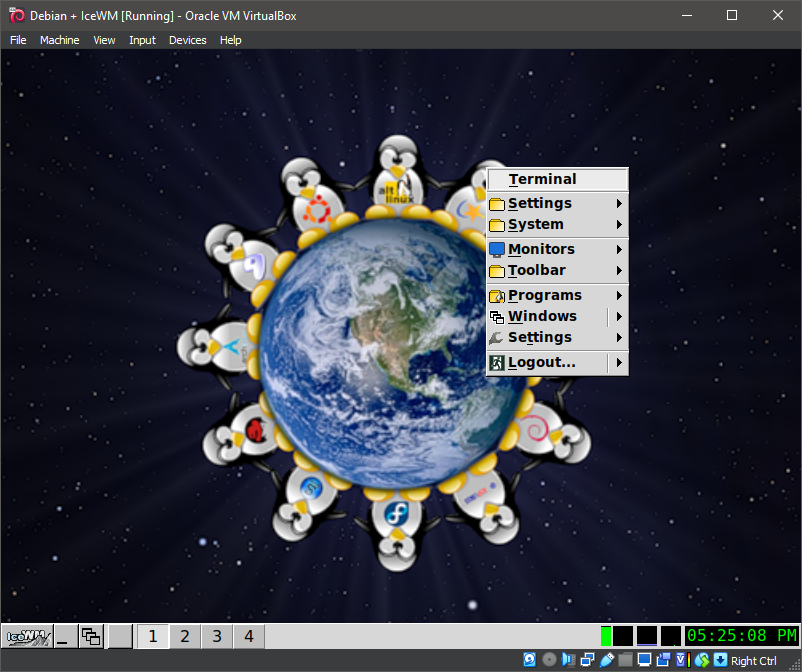Click the Programs folder icon
The width and height of the screenshot is (802, 672).
497,296
